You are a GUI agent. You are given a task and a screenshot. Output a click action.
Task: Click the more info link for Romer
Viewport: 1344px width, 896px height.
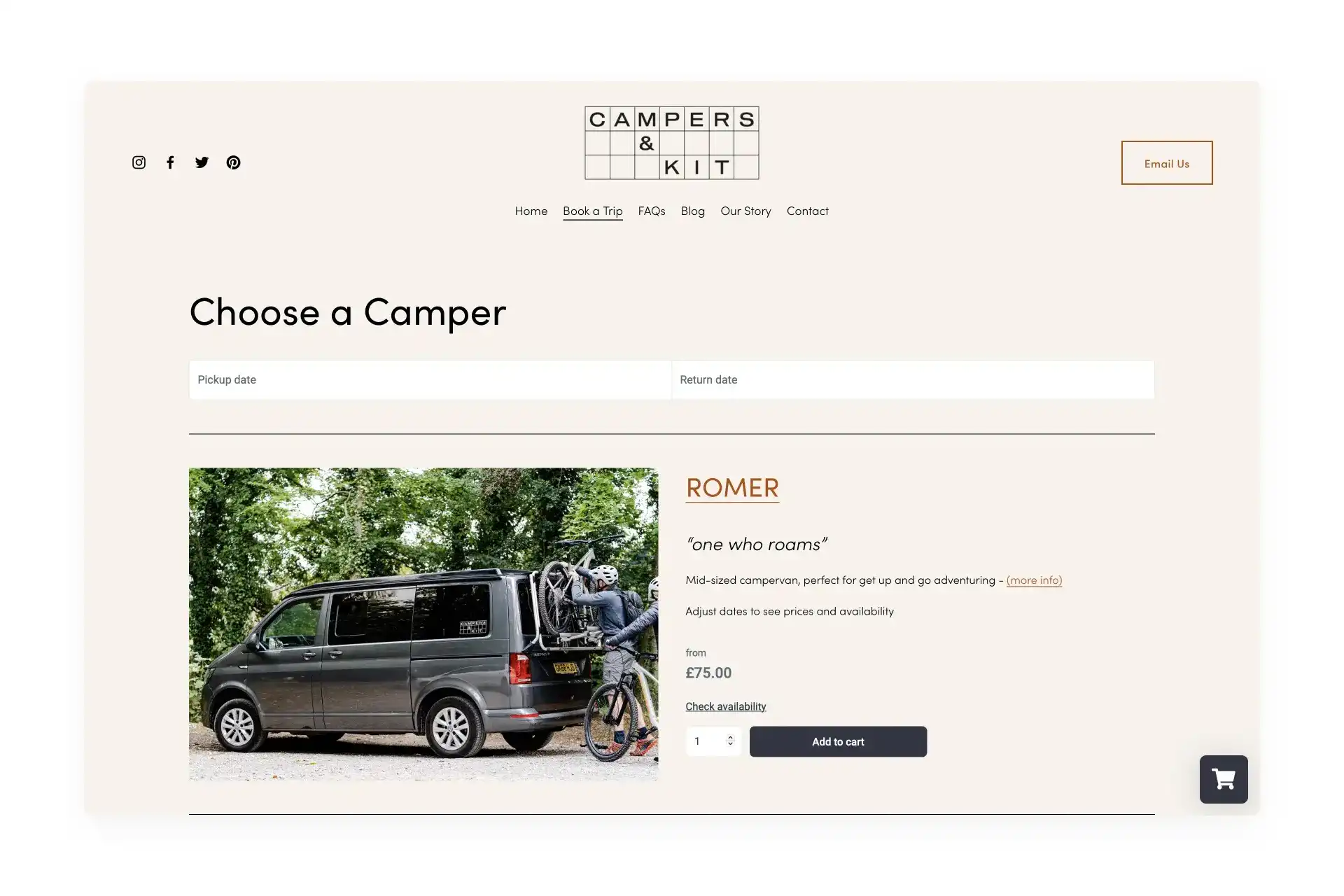[x=1034, y=579]
